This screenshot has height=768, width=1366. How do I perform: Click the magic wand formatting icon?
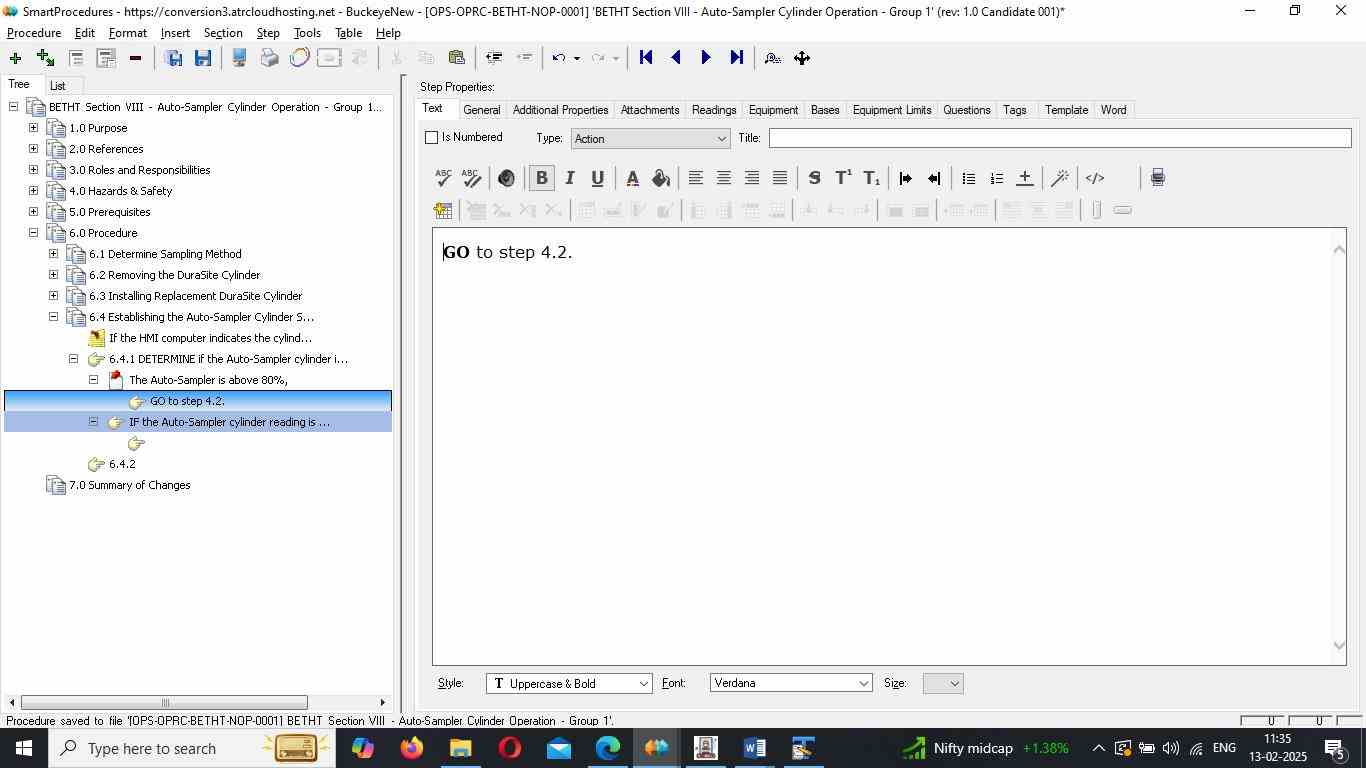(x=1060, y=178)
